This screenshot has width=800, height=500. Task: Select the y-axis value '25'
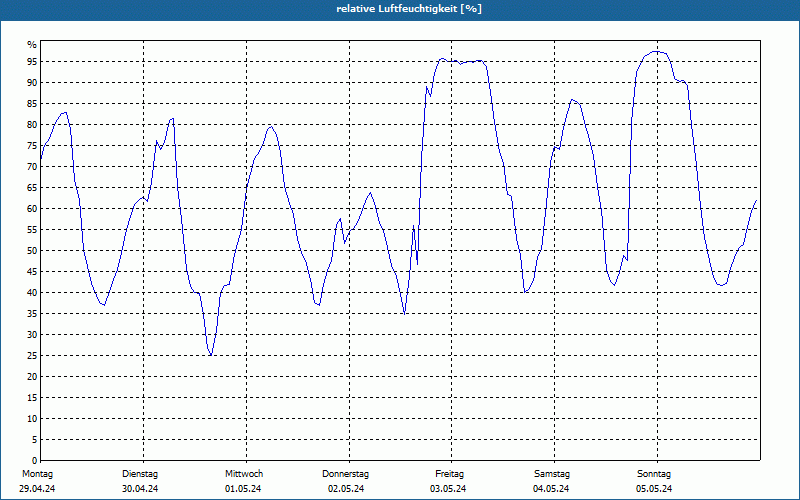tap(32, 356)
